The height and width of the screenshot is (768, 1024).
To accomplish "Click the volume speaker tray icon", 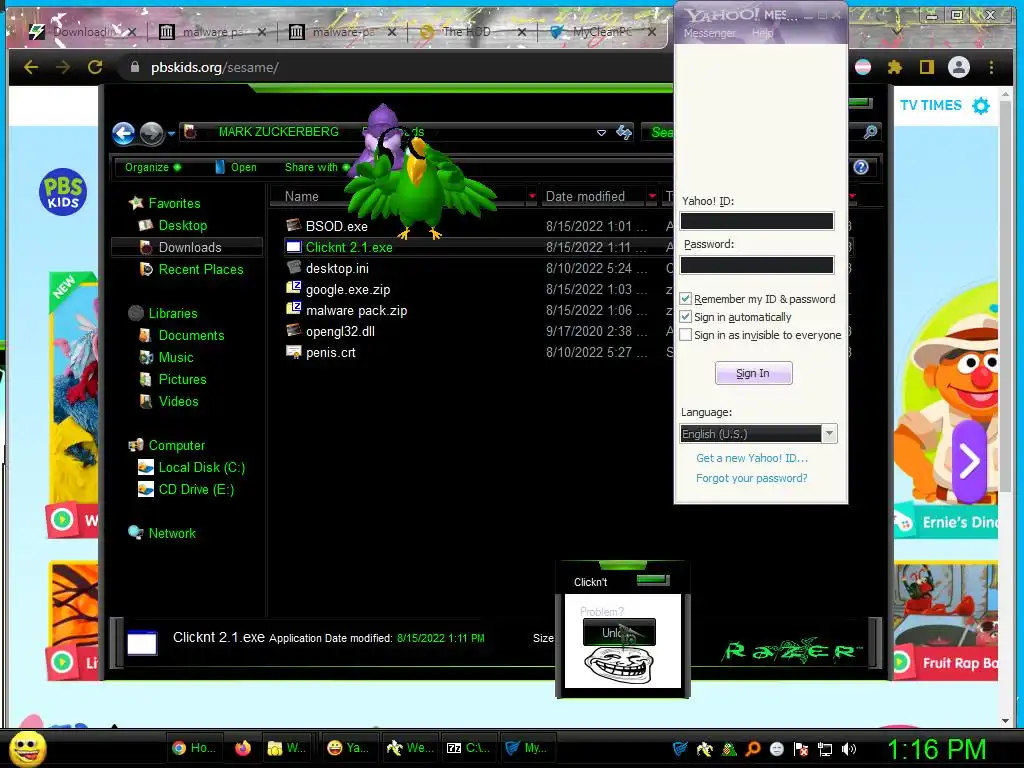I will coord(848,749).
